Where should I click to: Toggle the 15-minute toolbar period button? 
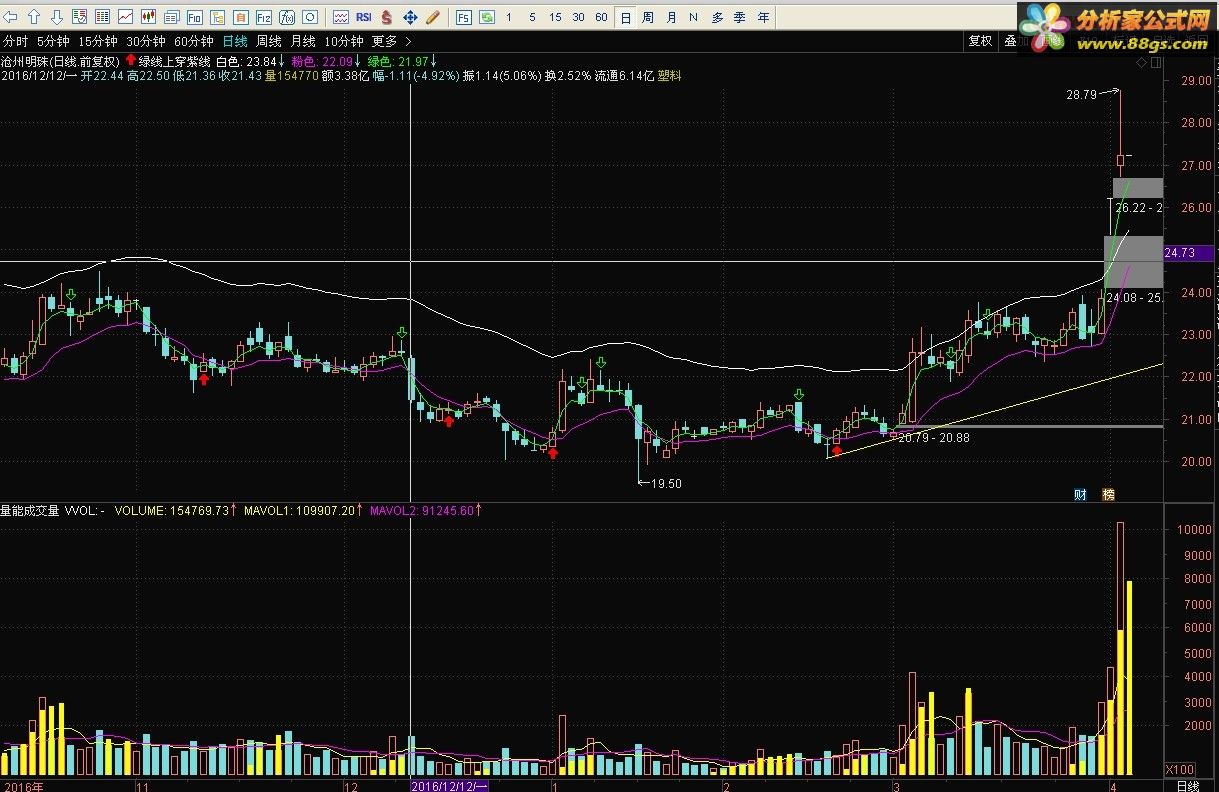[555, 17]
